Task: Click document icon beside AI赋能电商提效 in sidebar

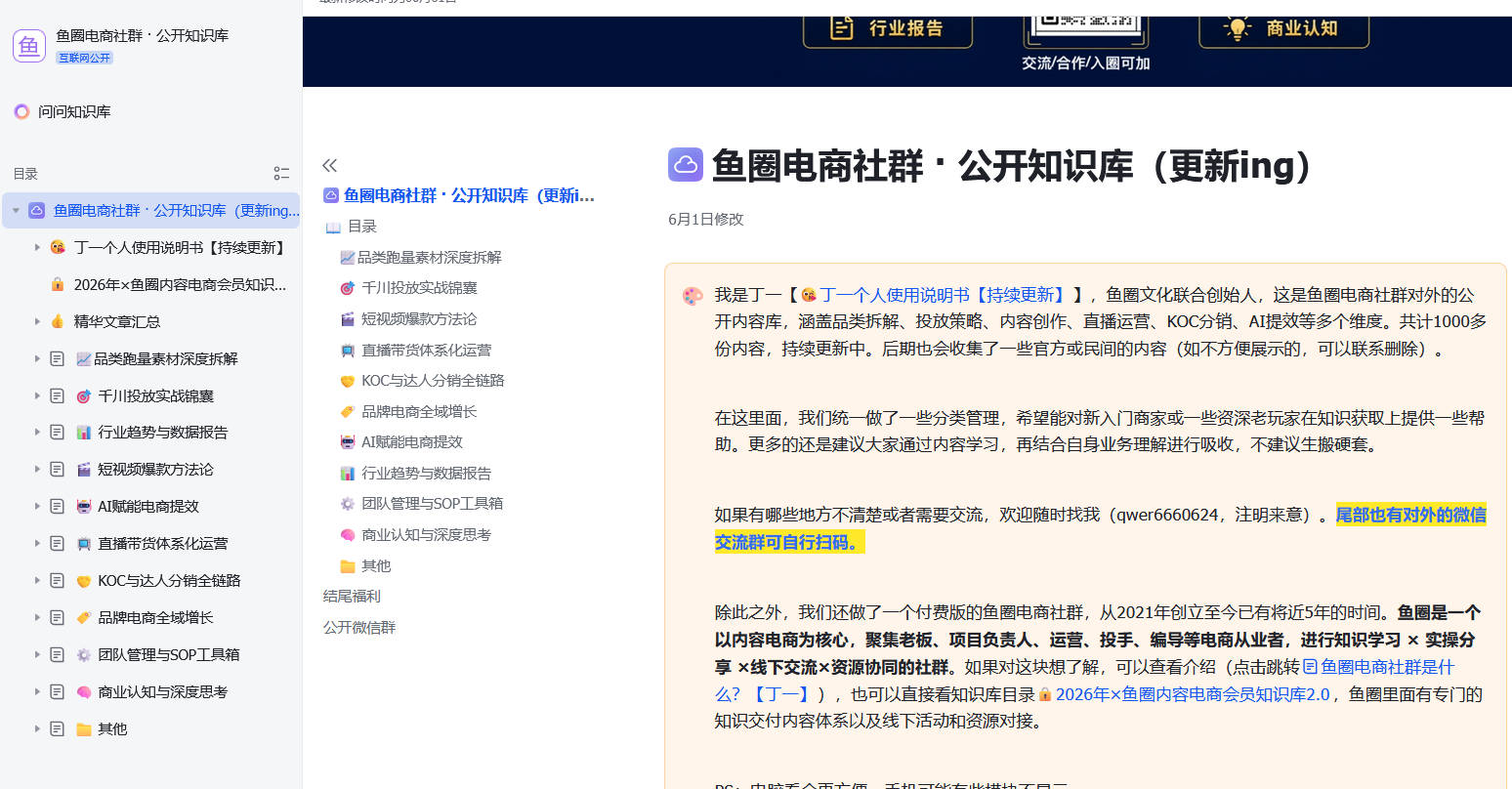Action: point(58,506)
